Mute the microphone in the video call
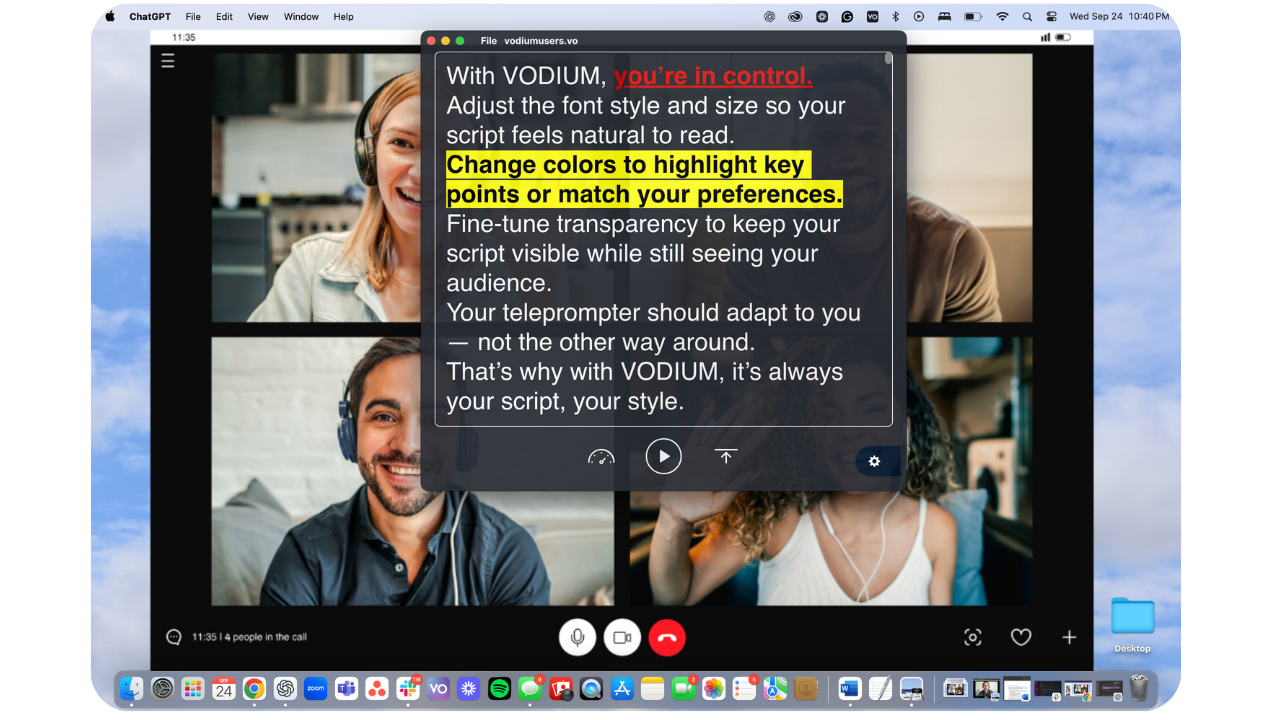This screenshot has width=1280, height=720. point(577,637)
